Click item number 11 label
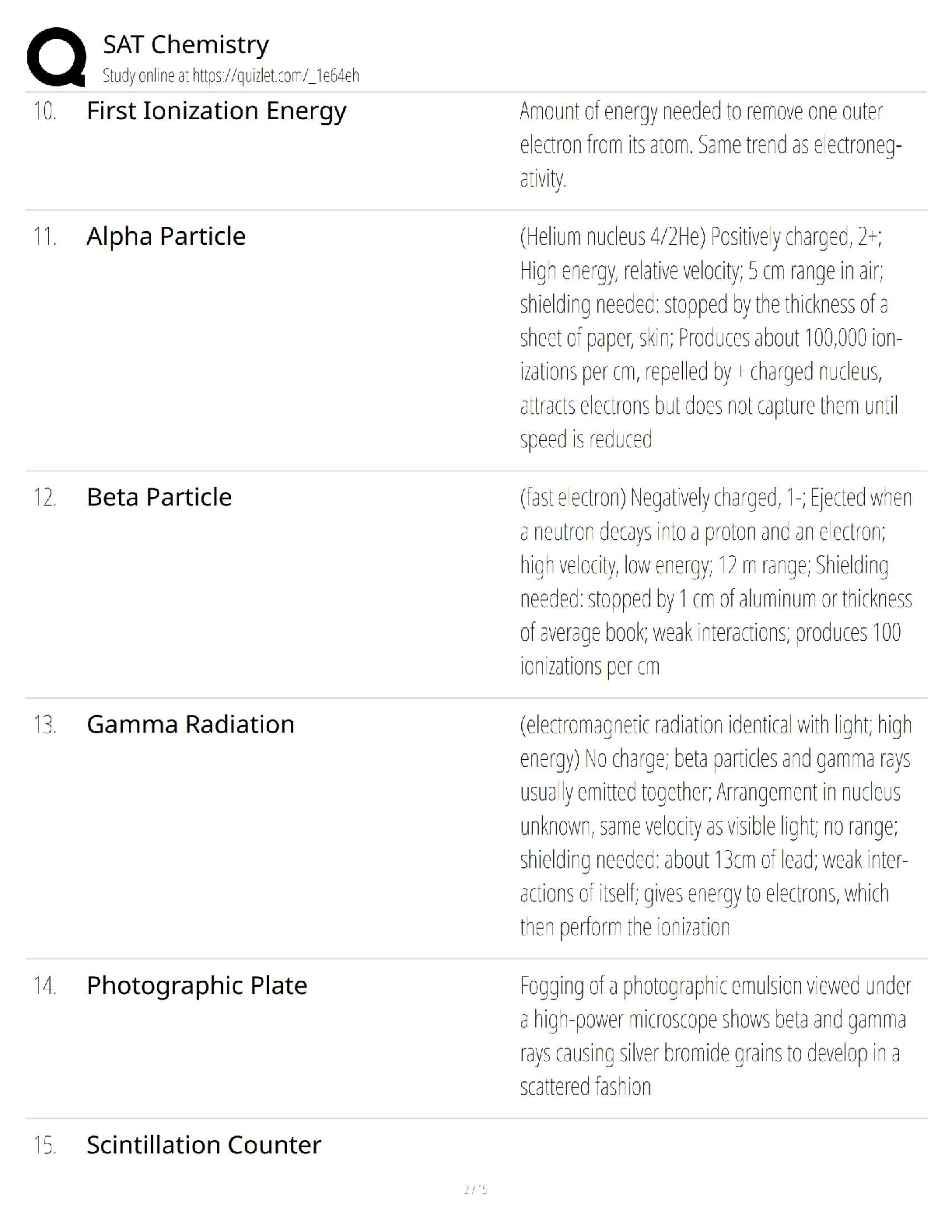 45,236
